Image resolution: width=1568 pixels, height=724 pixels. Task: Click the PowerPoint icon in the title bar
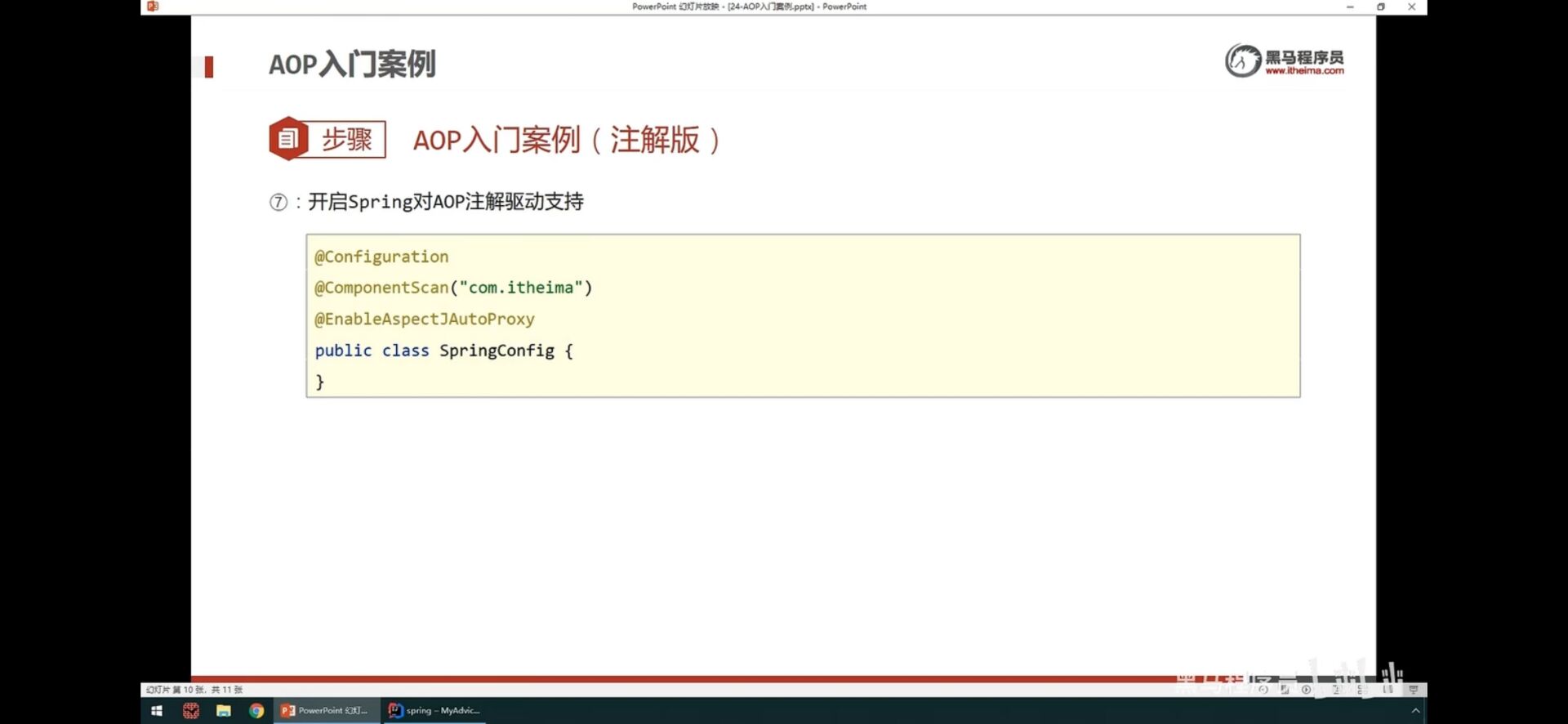coord(153,7)
